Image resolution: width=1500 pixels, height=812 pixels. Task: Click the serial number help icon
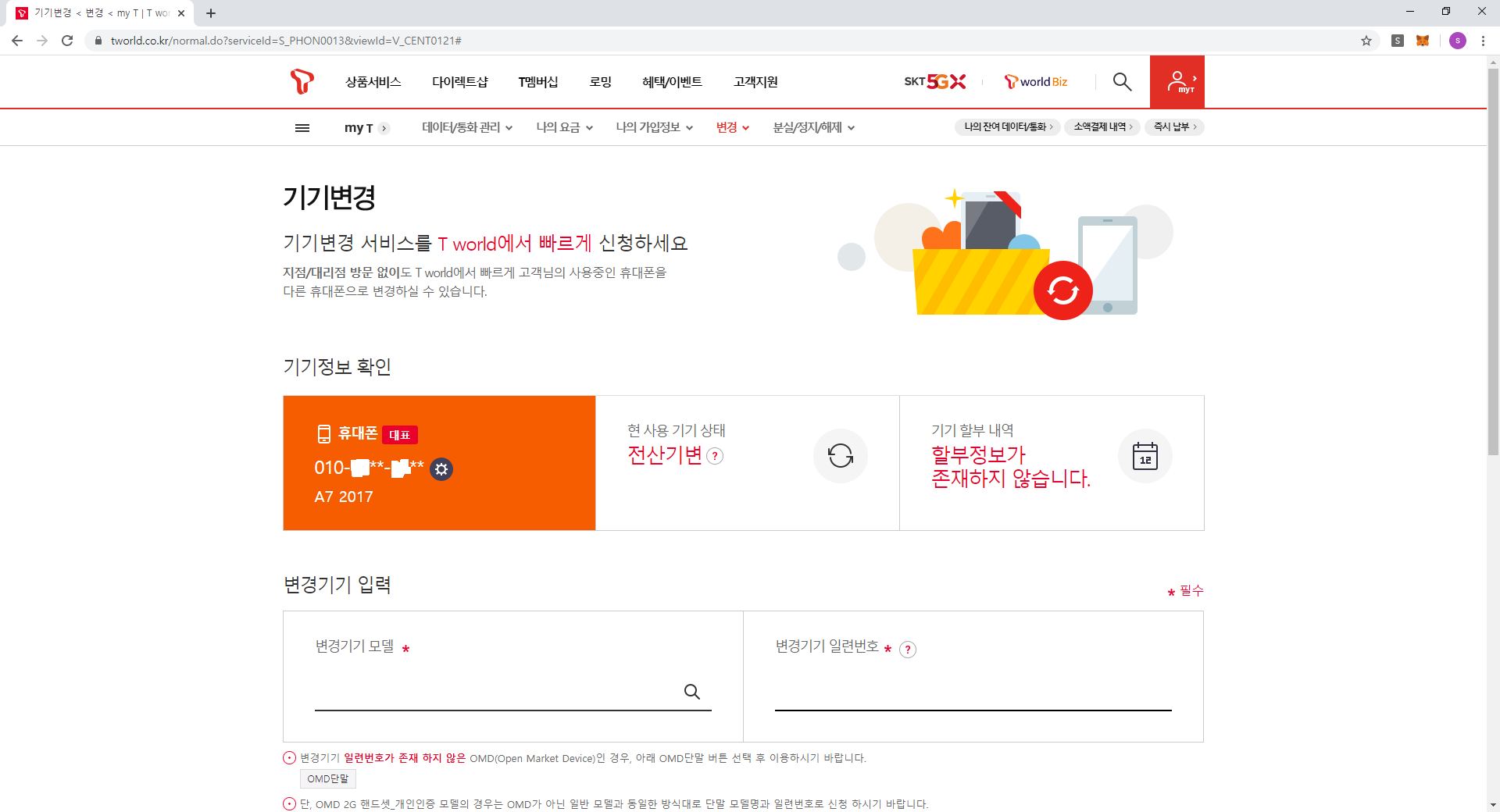(x=908, y=649)
